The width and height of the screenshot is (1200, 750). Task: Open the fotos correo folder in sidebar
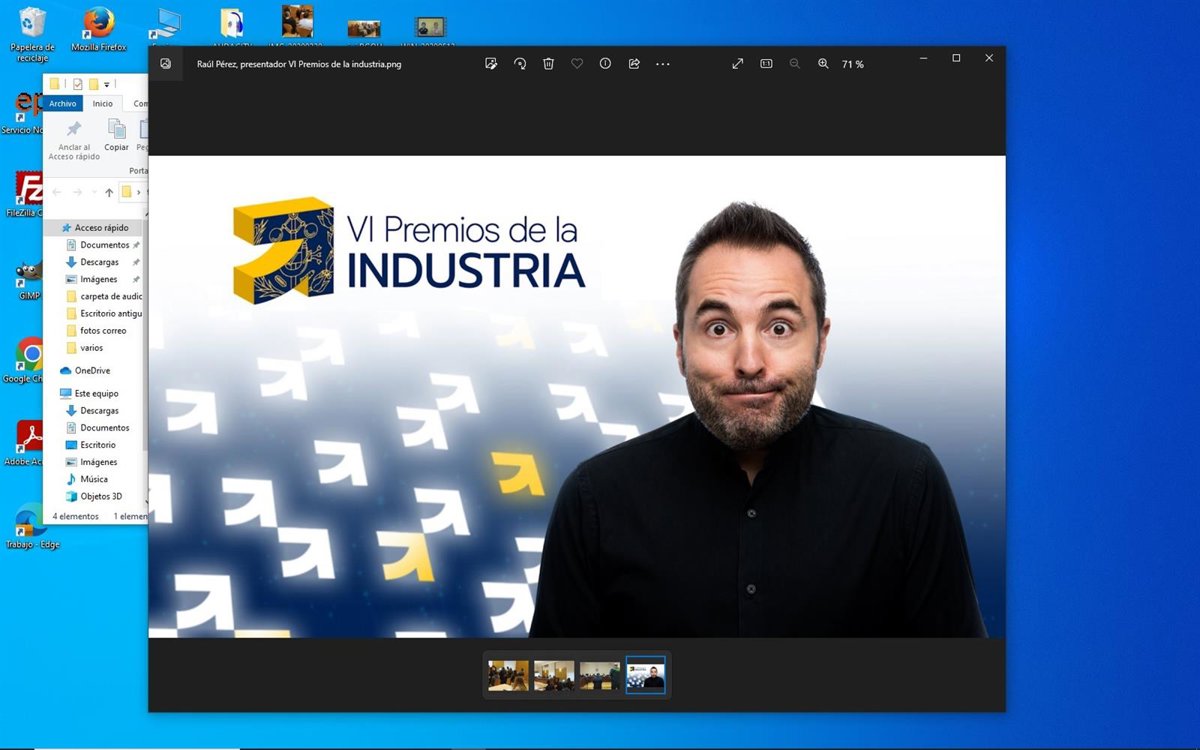[x=103, y=331]
